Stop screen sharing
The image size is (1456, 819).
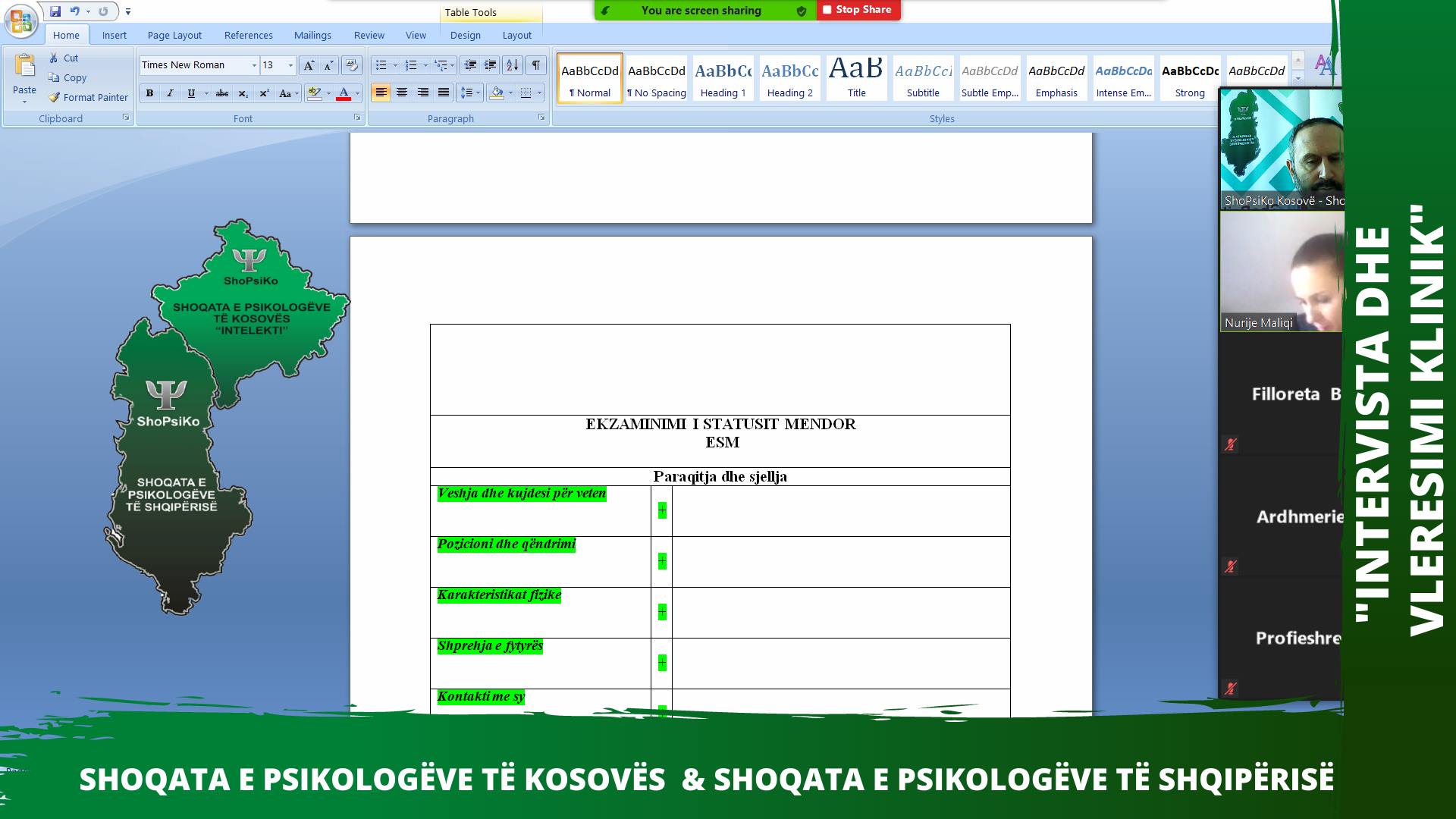[x=858, y=10]
